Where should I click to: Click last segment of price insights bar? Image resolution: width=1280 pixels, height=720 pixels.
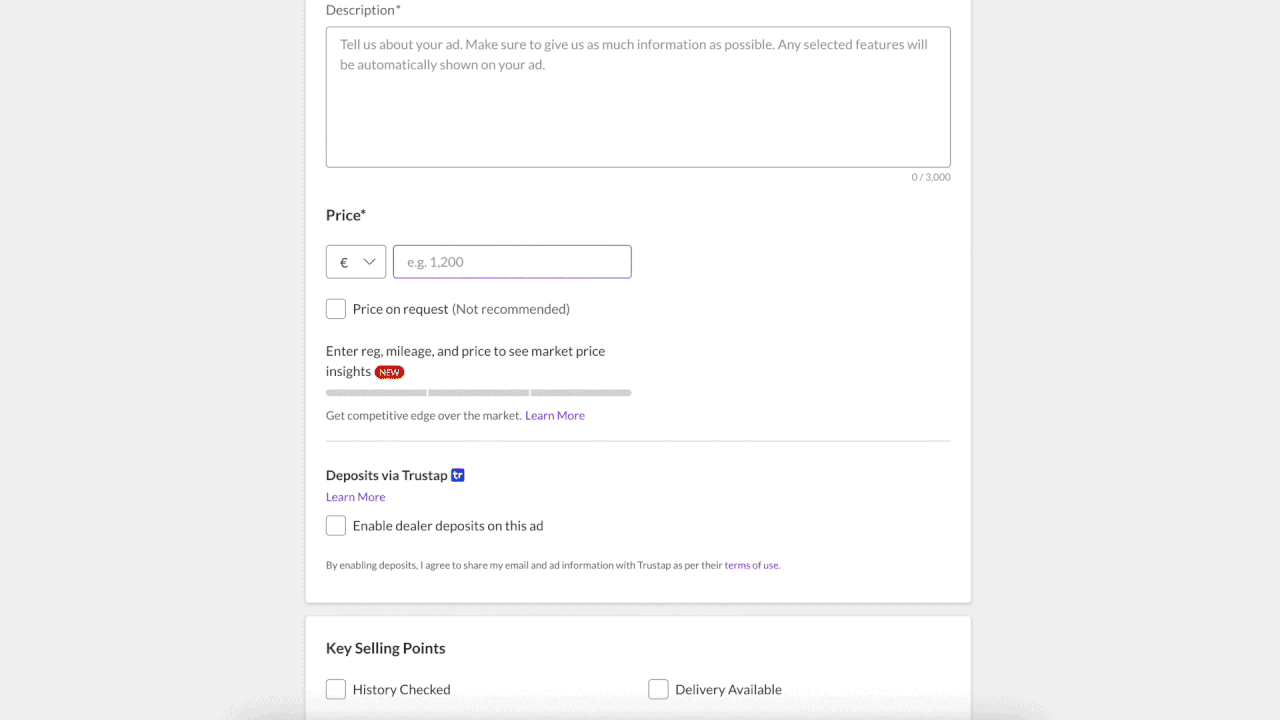tap(581, 393)
